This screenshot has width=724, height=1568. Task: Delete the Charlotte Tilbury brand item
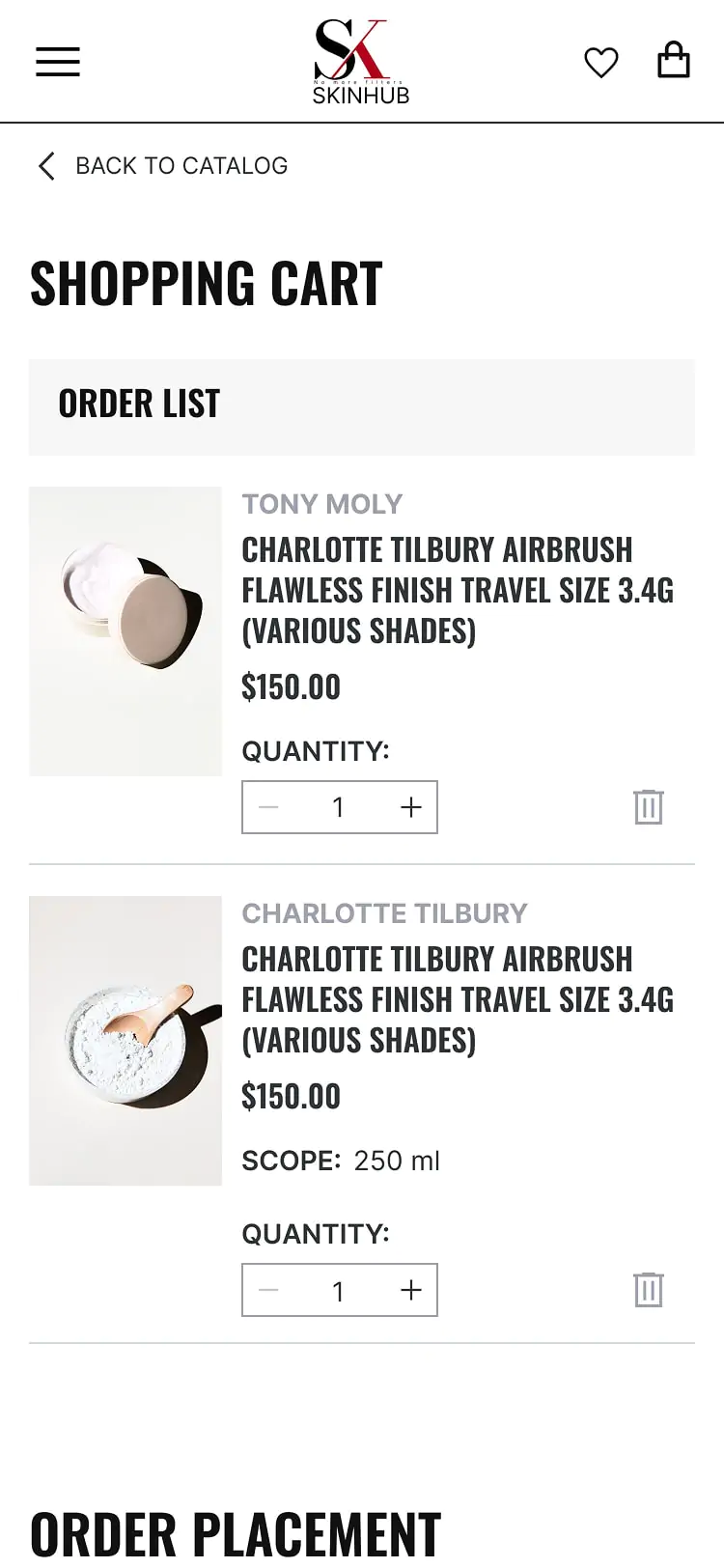pyautogui.click(x=648, y=1290)
